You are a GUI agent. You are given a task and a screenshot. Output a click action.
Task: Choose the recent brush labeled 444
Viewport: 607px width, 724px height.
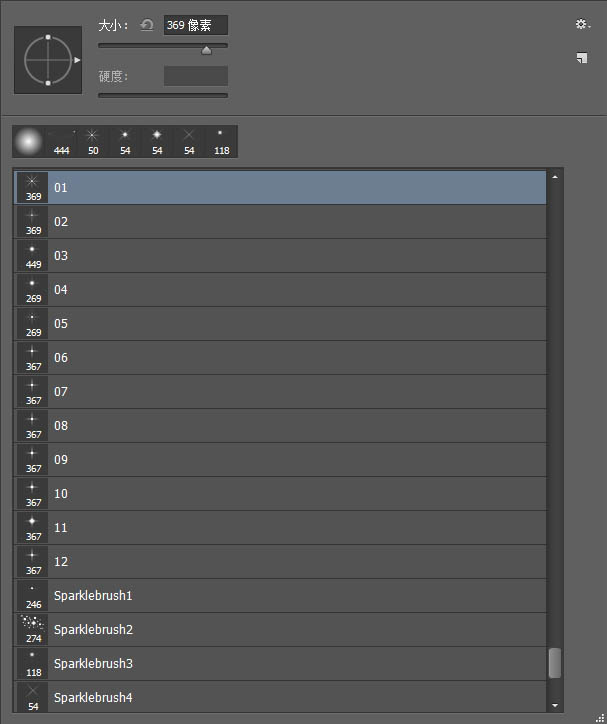tap(61, 141)
